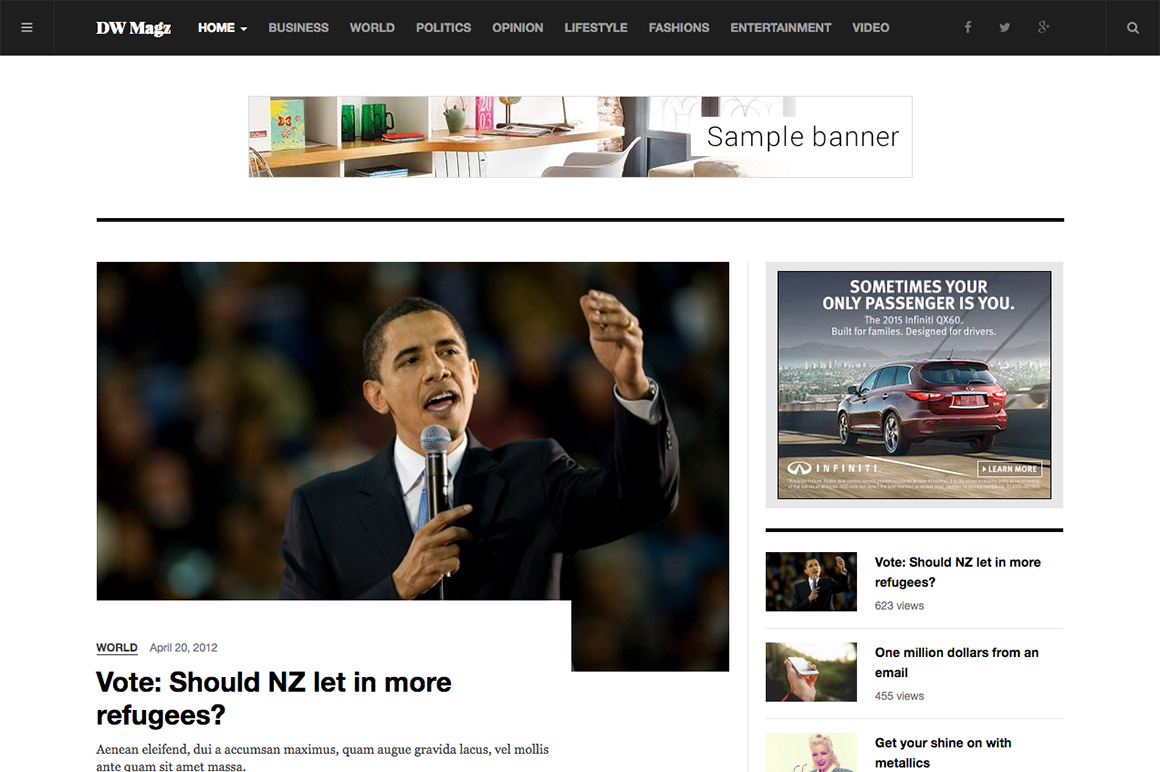
Task: Open headline 'Vote: Should NZ let in more refugees?' main article
Action: coord(274,698)
